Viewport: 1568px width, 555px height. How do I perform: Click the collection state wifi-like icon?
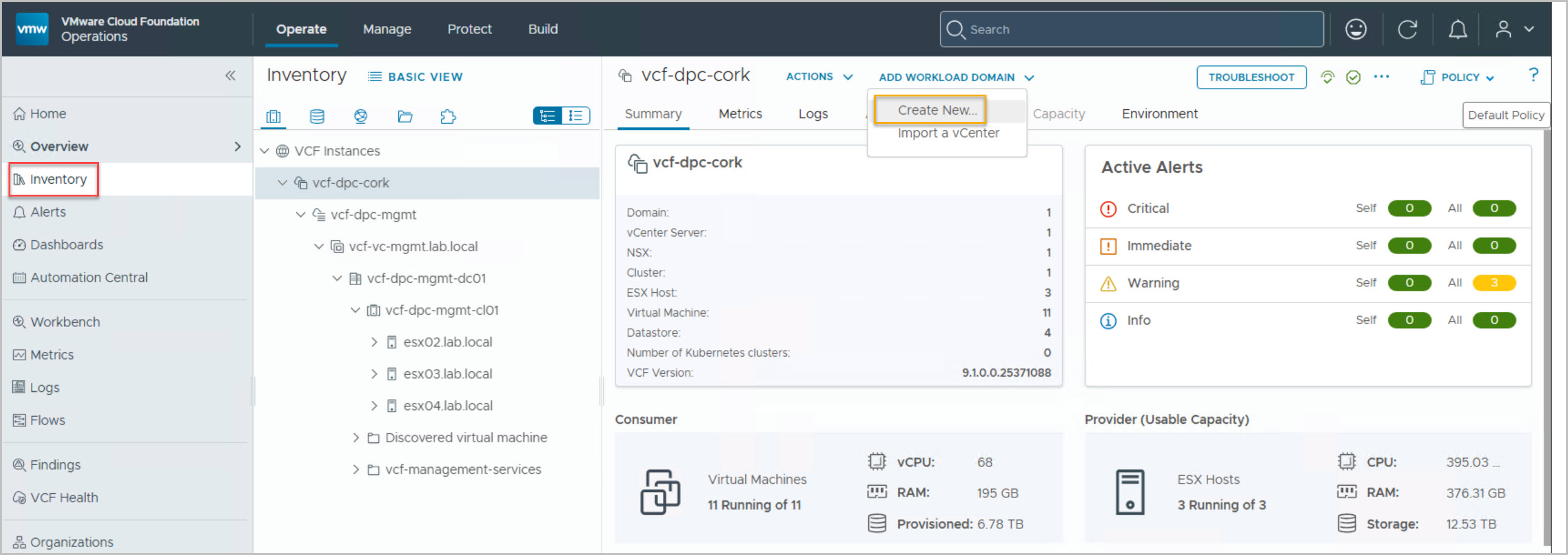click(x=1328, y=77)
